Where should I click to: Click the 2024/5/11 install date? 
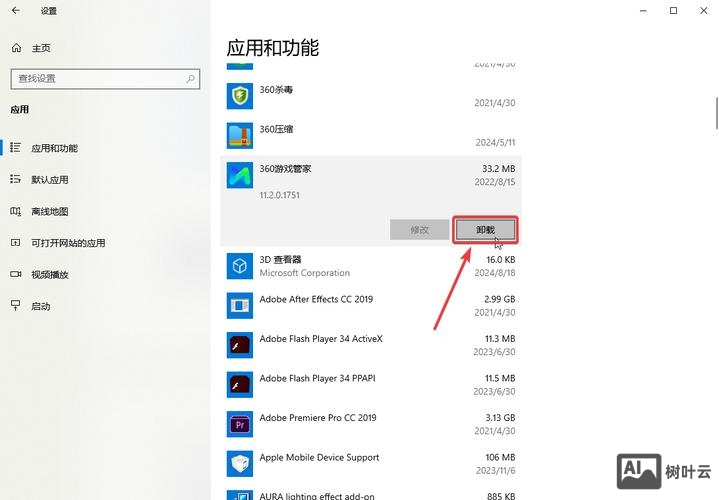pos(495,143)
